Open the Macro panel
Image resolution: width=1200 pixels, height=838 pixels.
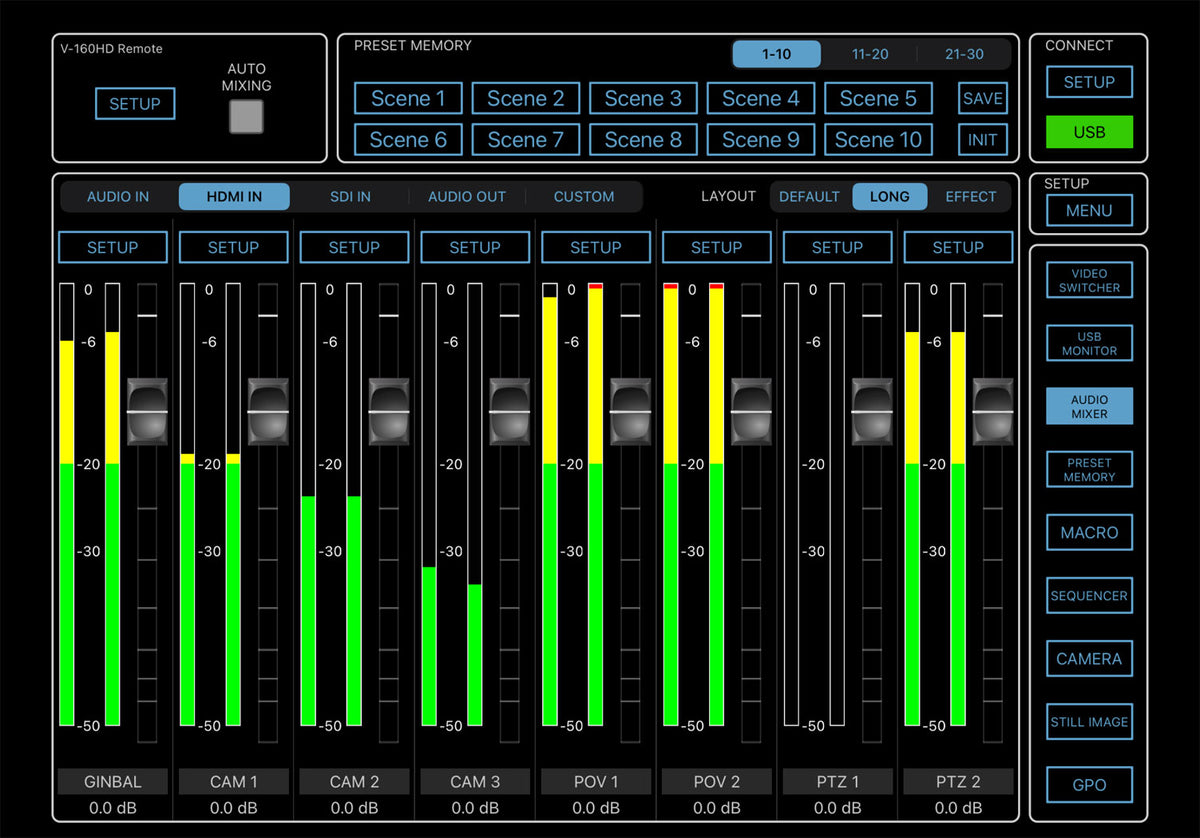[x=1089, y=532]
